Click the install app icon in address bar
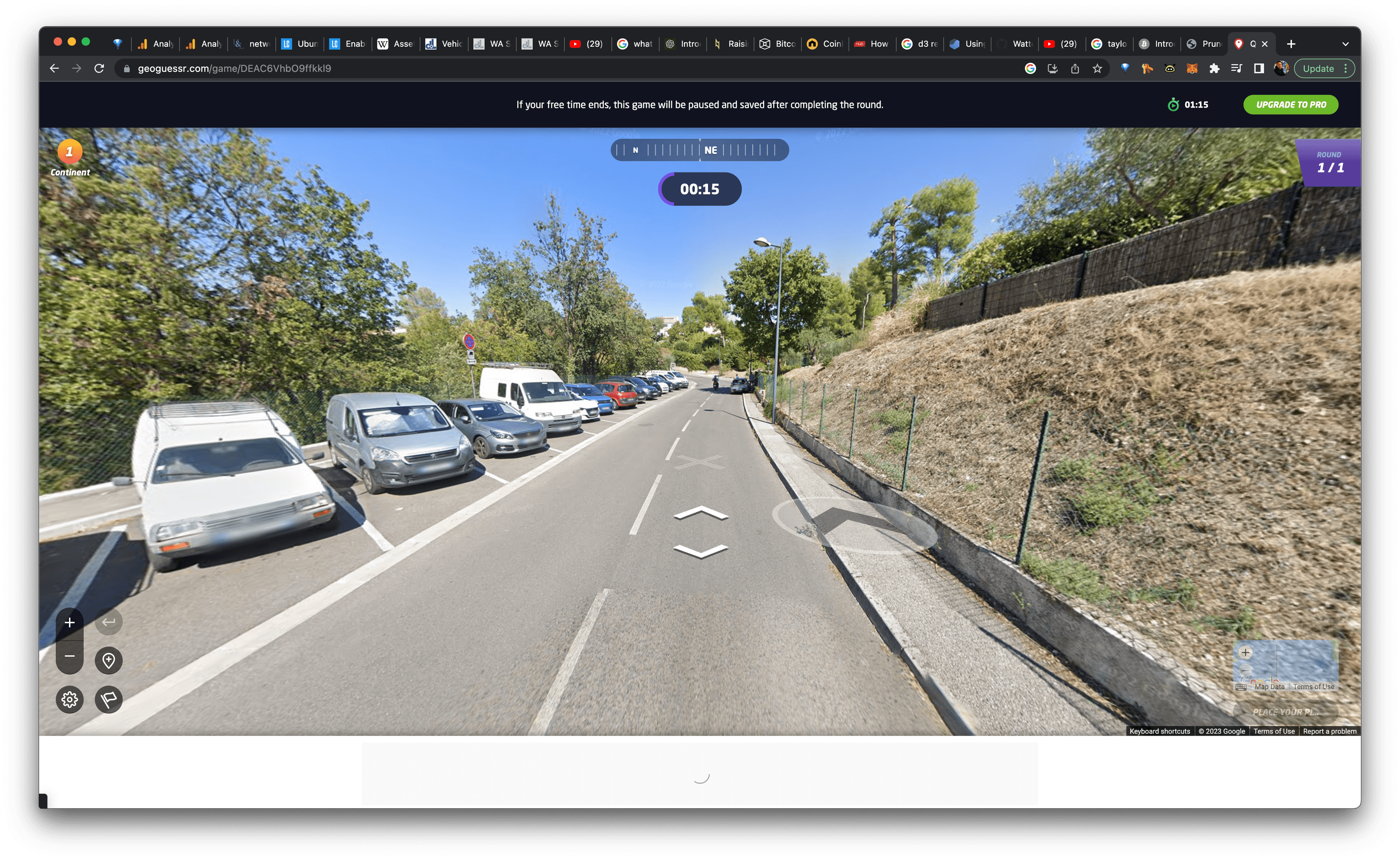This screenshot has width=1400, height=860. tap(1052, 68)
